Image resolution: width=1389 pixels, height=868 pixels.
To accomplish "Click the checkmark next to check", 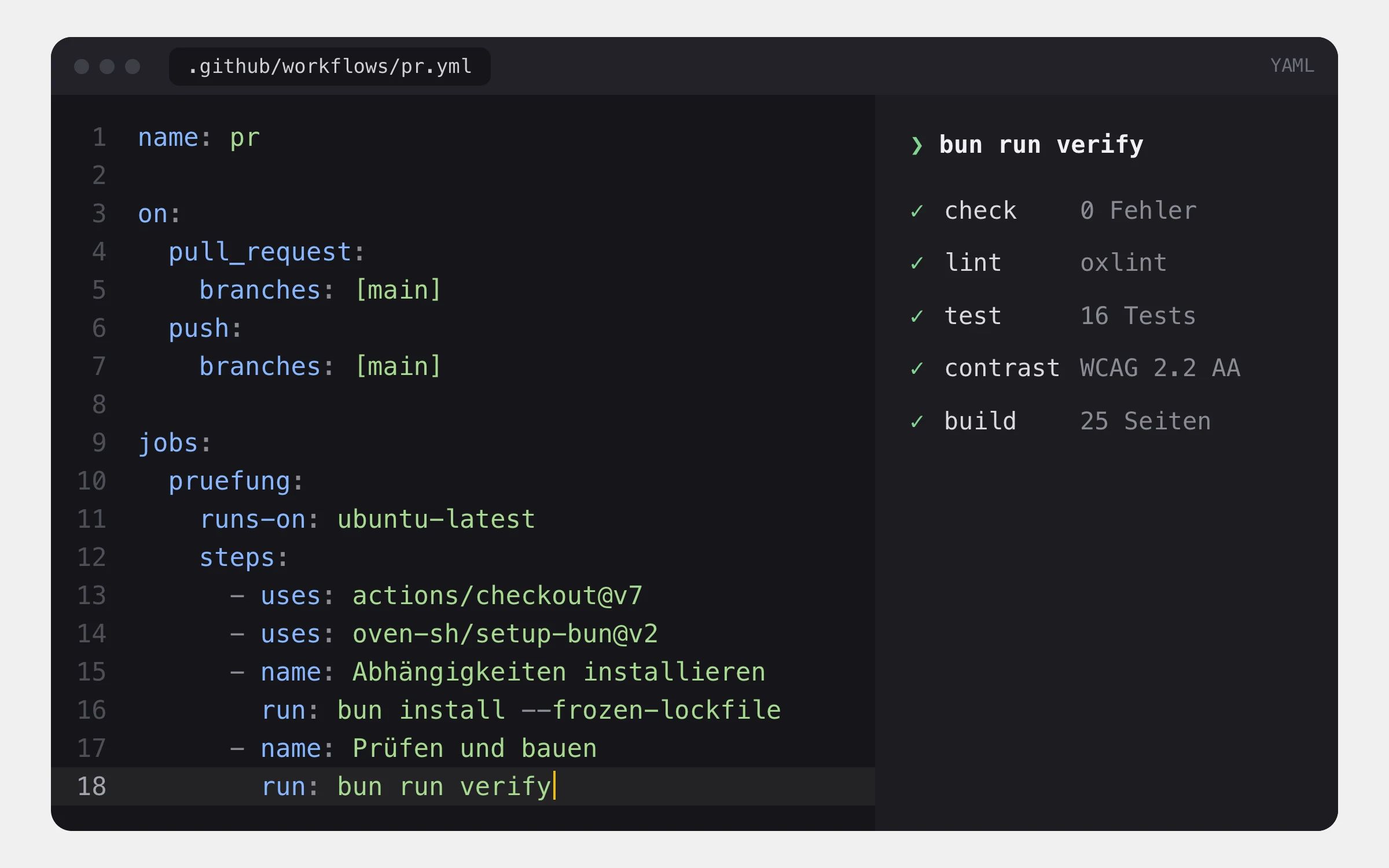I will (x=917, y=211).
